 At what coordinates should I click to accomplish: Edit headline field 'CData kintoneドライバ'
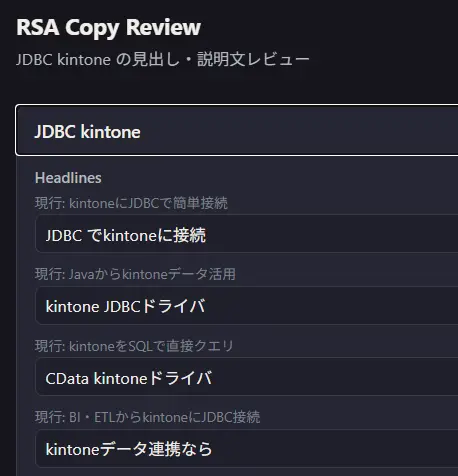[x=247, y=377]
